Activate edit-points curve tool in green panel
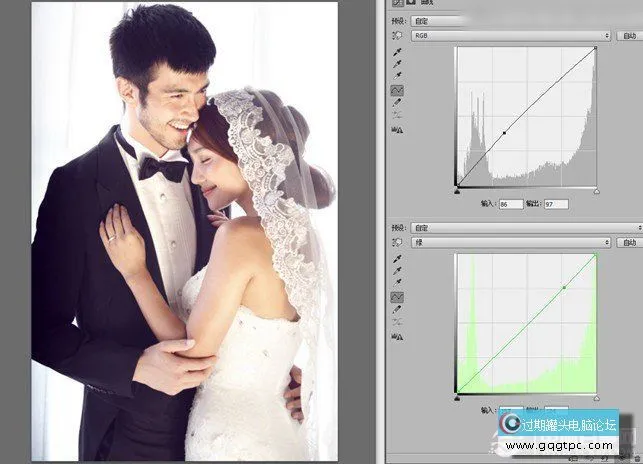 397,297
